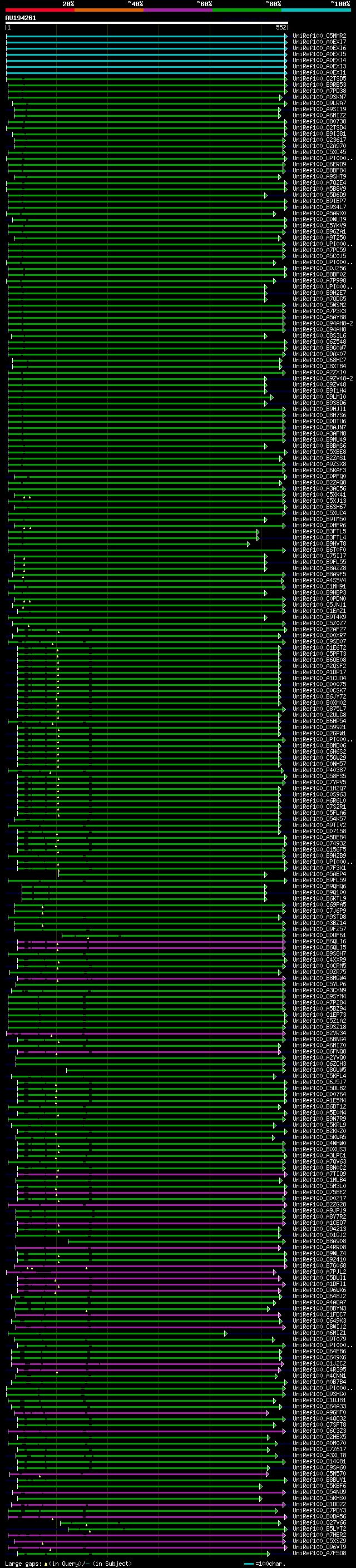Select the UniRef100_B9H2B9 label
The height and width of the screenshot is (1568, 356).
(x=319, y=856)
